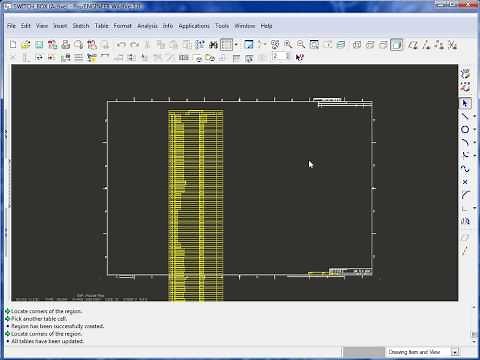Click the Zoom In magnifier icon
The image size is (480, 360).
(x=288, y=44)
